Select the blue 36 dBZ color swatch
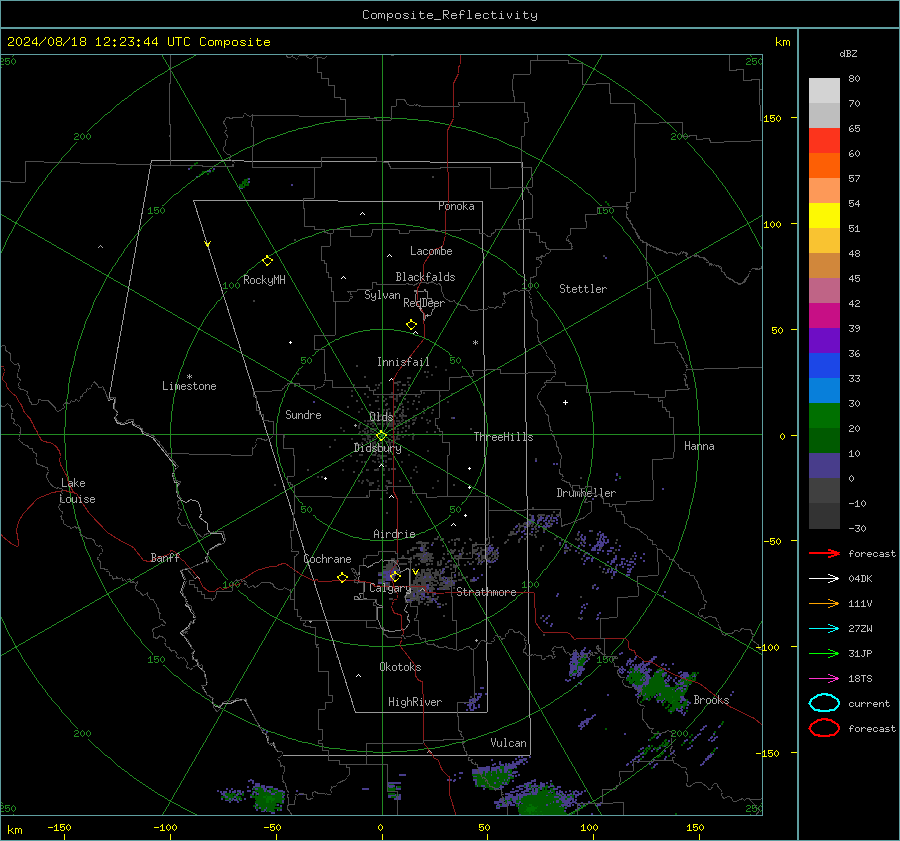This screenshot has width=900, height=841. click(x=824, y=365)
